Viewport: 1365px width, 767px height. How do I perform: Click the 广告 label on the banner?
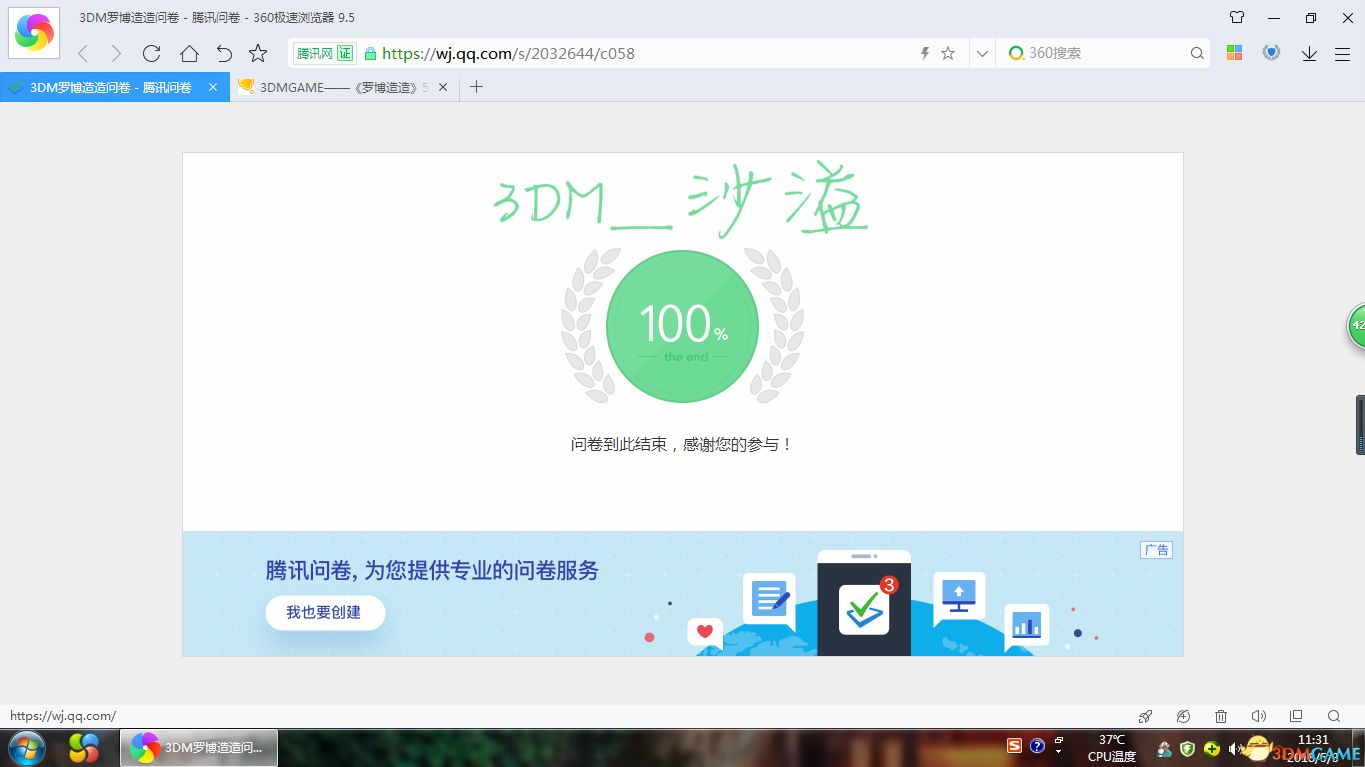(x=1156, y=550)
